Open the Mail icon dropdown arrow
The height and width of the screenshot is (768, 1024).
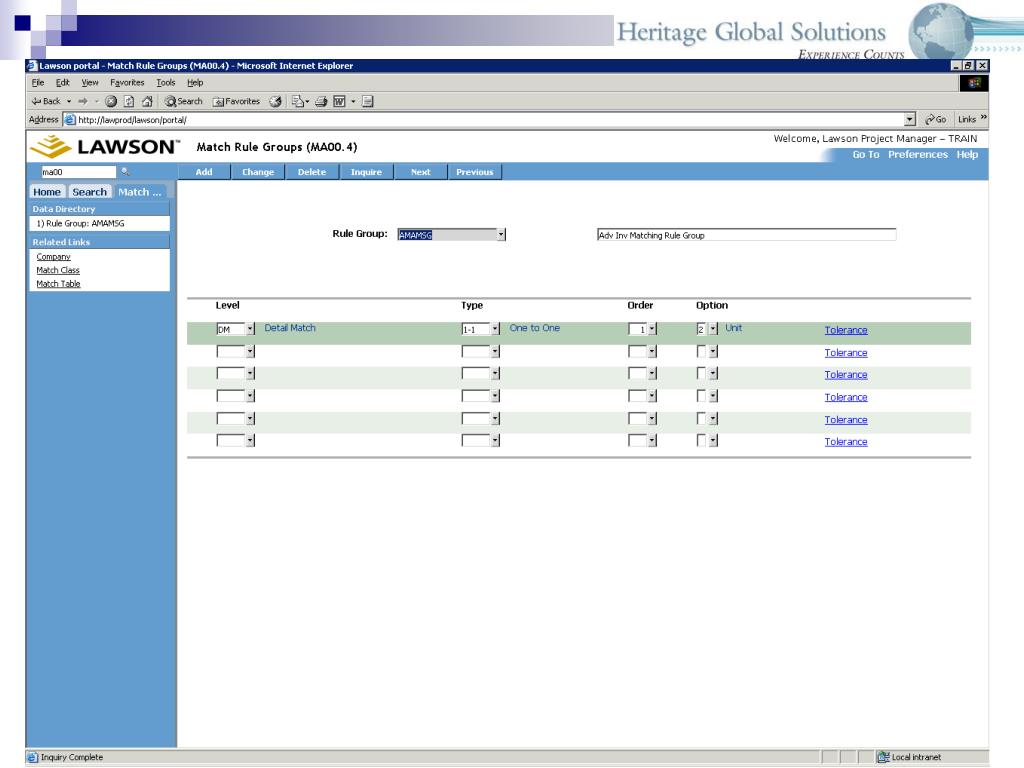tap(307, 101)
